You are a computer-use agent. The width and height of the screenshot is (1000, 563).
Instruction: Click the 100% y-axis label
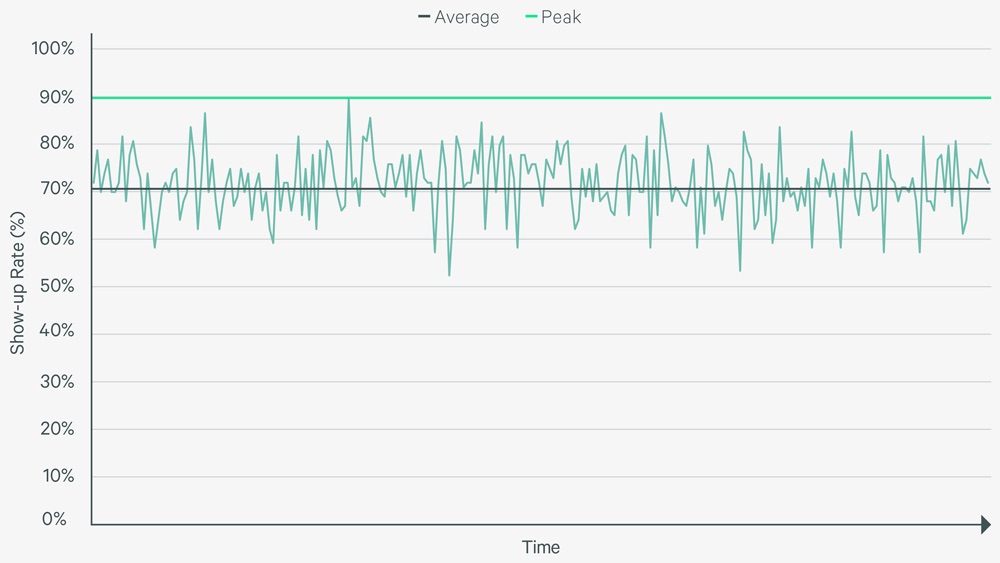pos(53,48)
